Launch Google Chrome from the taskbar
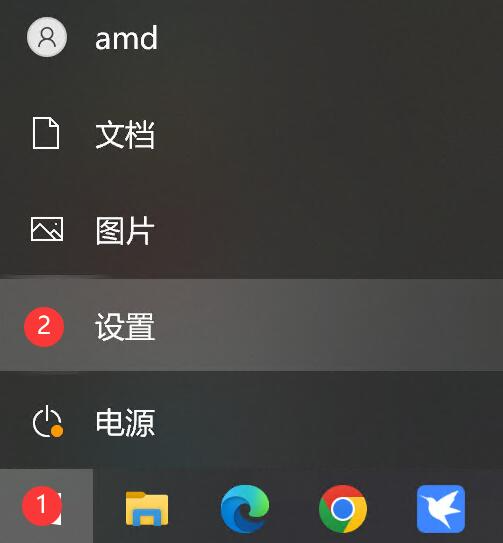 click(x=343, y=509)
